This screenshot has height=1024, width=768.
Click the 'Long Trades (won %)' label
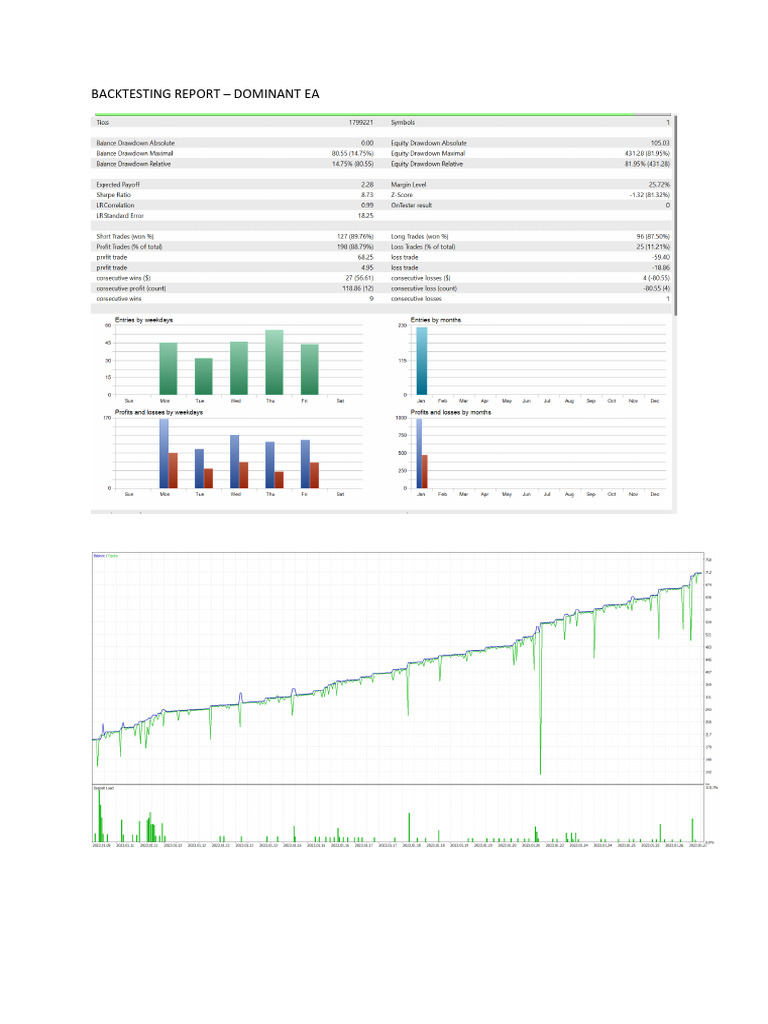420,236
